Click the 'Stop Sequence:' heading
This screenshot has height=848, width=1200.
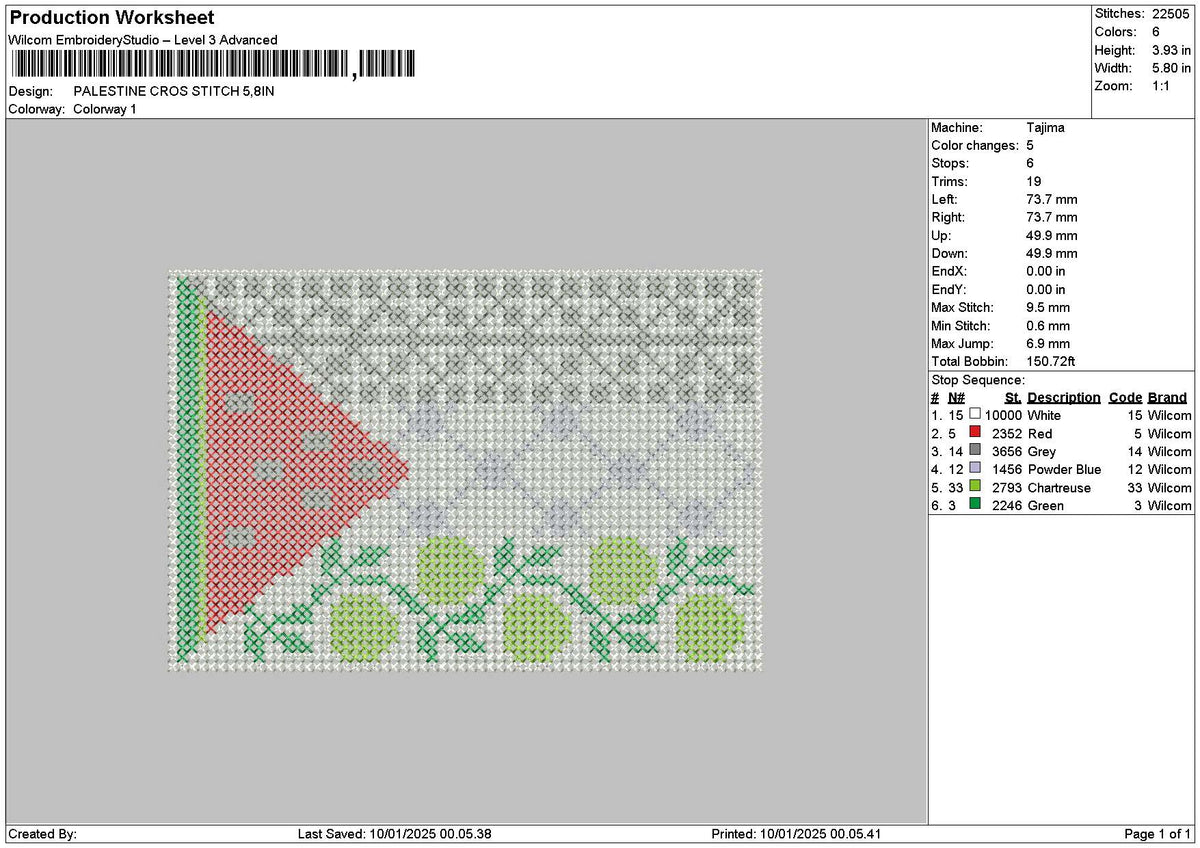tap(978, 380)
